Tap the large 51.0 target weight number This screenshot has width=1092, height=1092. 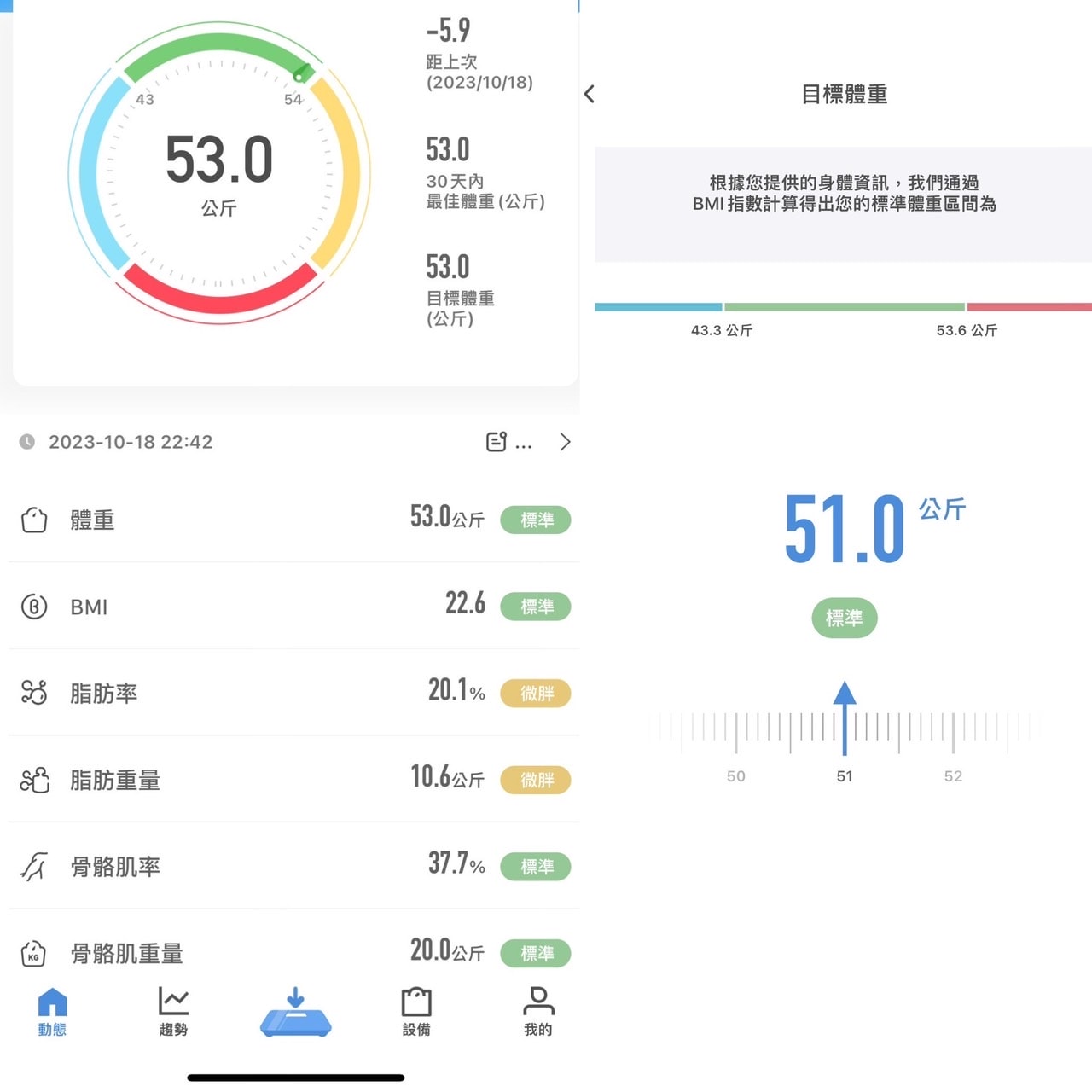[845, 529]
